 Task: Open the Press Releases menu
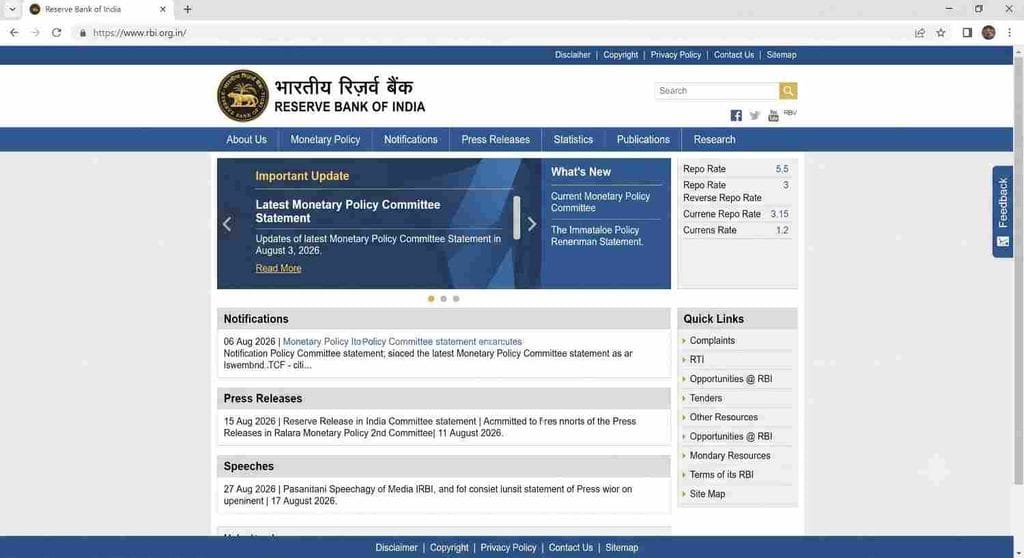point(496,140)
